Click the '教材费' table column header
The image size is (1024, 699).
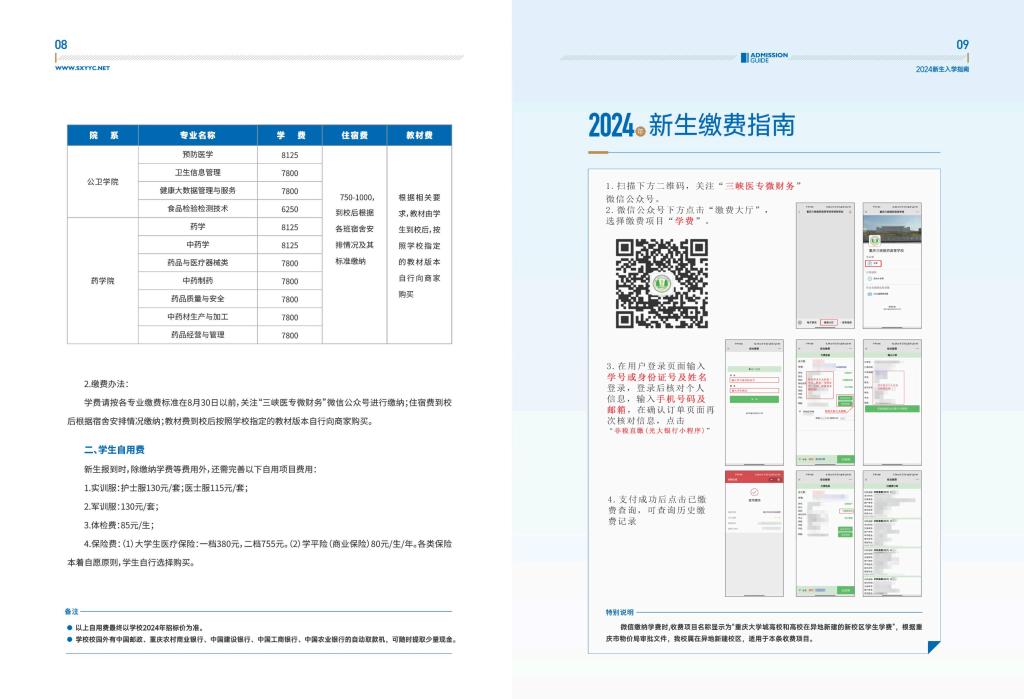pyautogui.click(x=419, y=135)
